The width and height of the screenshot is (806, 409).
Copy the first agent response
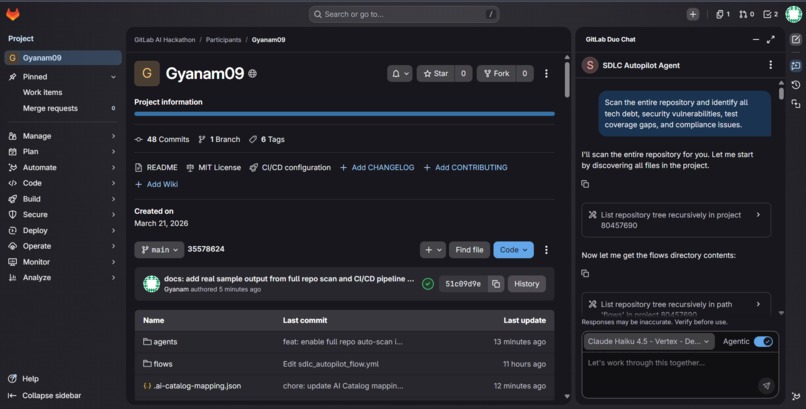[x=585, y=184]
